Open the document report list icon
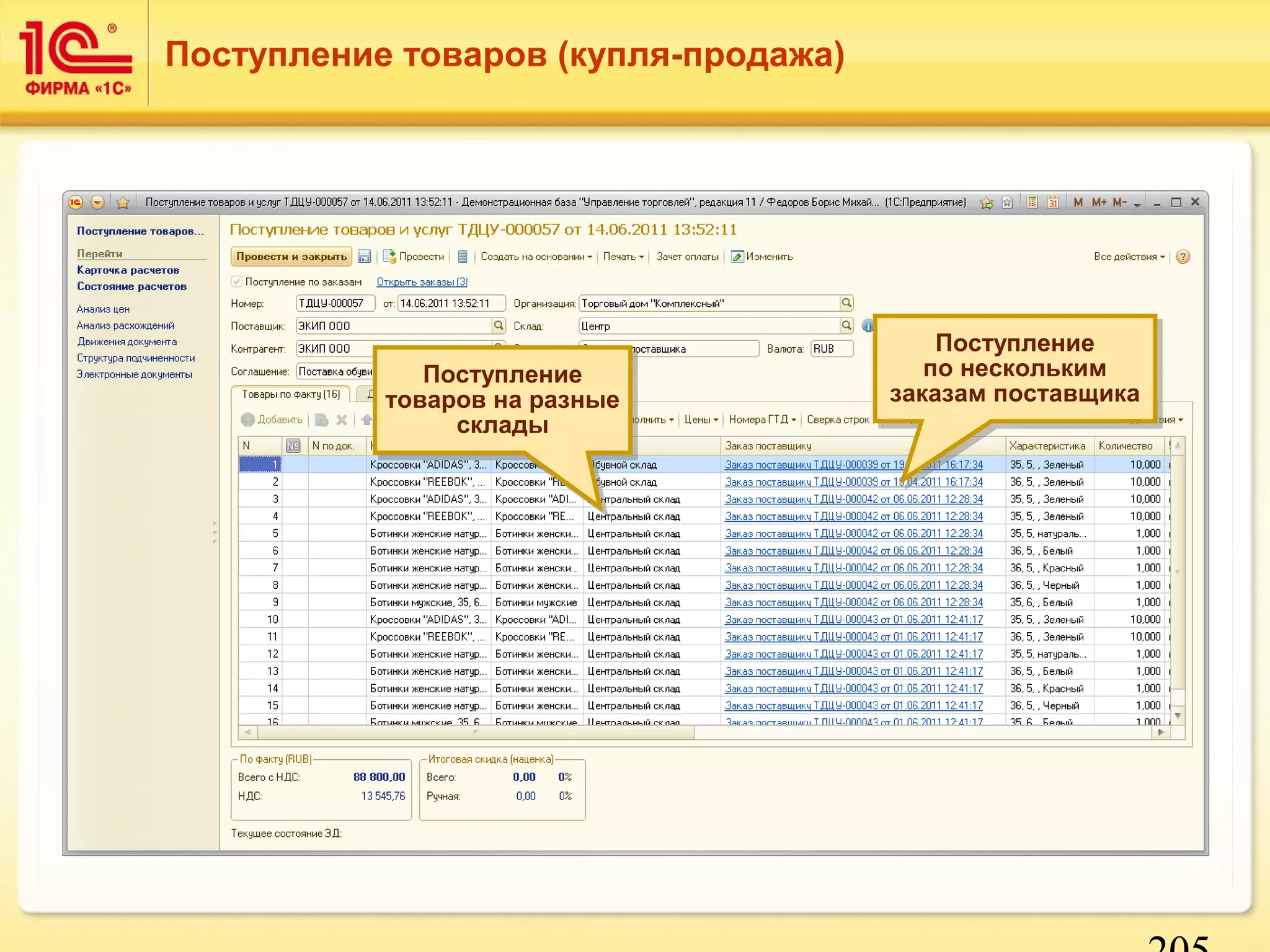This screenshot has height=952, width=1270. (463, 257)
